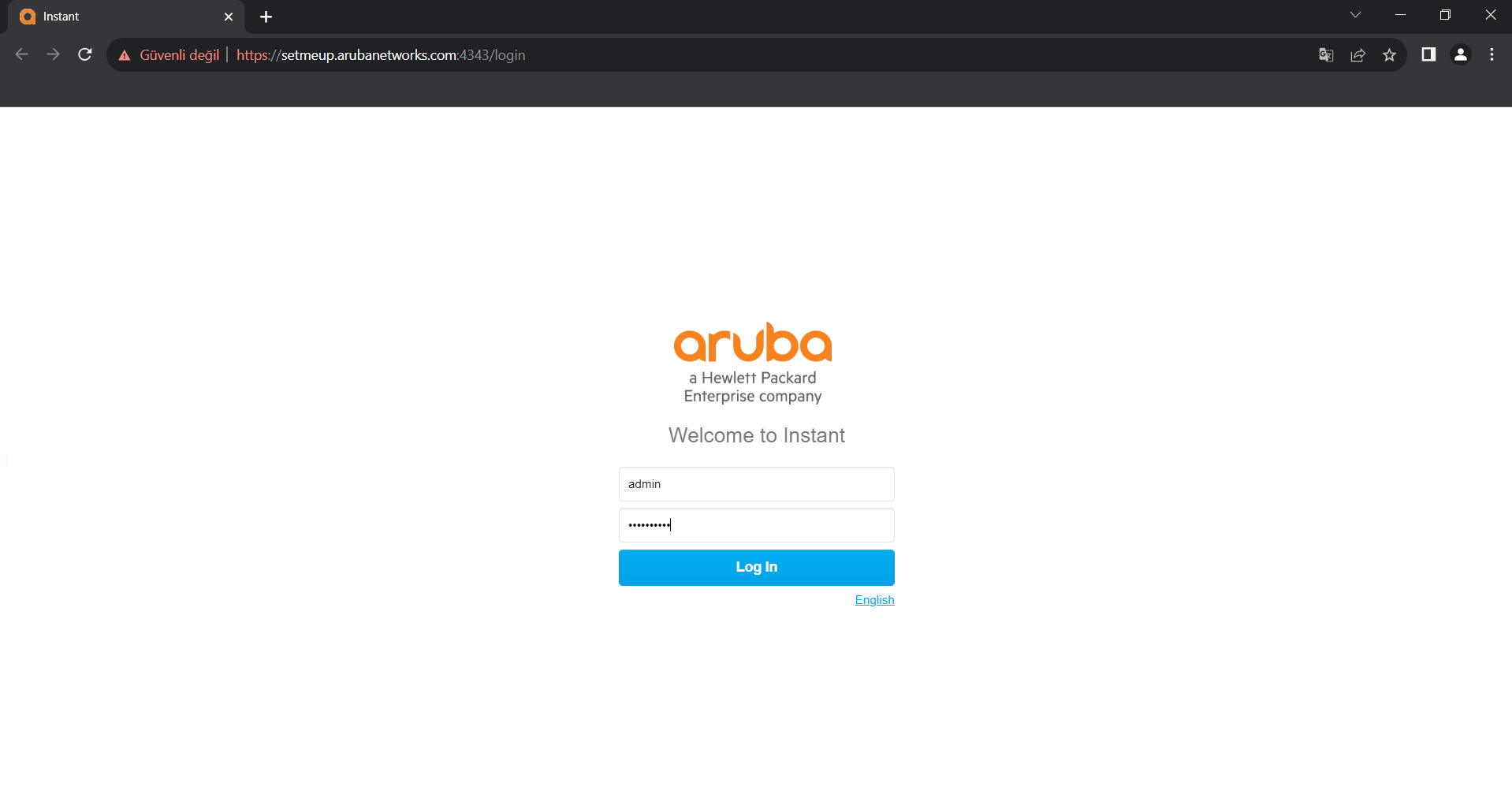The image size is (1512, 798).
Task: Select the Instant browser tab
Action: click(x=118, y=17)
